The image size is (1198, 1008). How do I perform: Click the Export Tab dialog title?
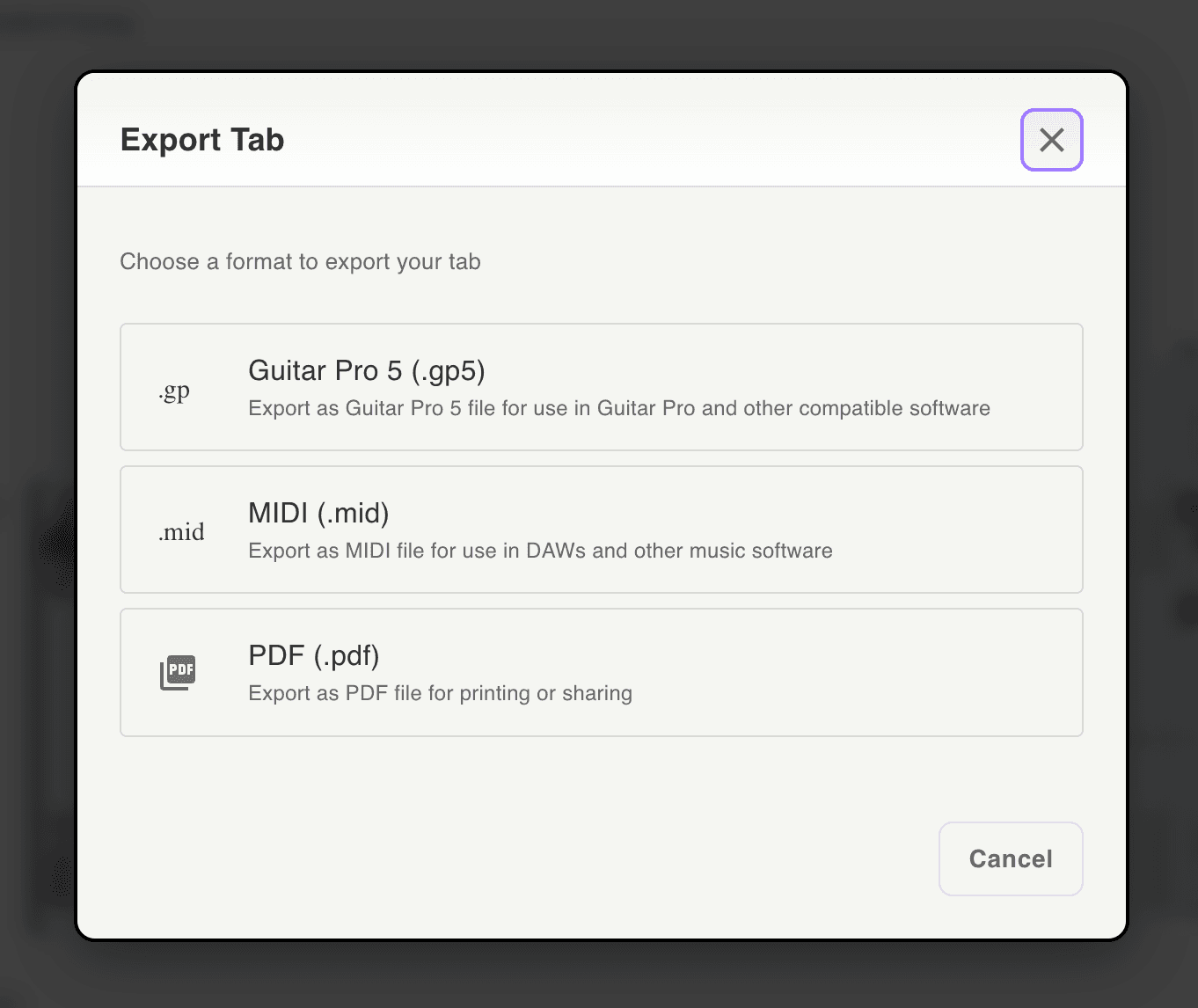(x=201, y=139)
